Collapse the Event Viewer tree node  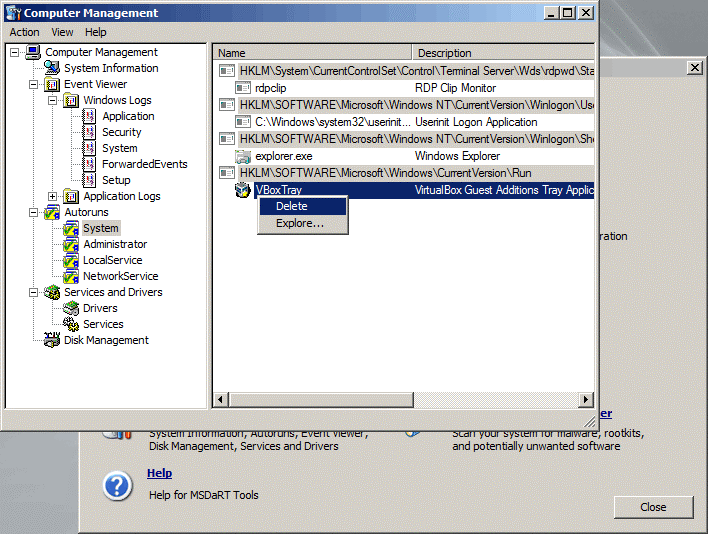click(33, 84)
